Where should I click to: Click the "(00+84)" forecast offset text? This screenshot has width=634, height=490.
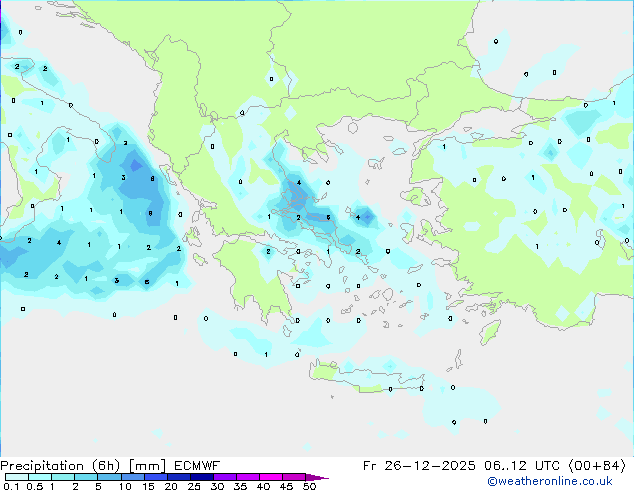[x=597, y=466]
